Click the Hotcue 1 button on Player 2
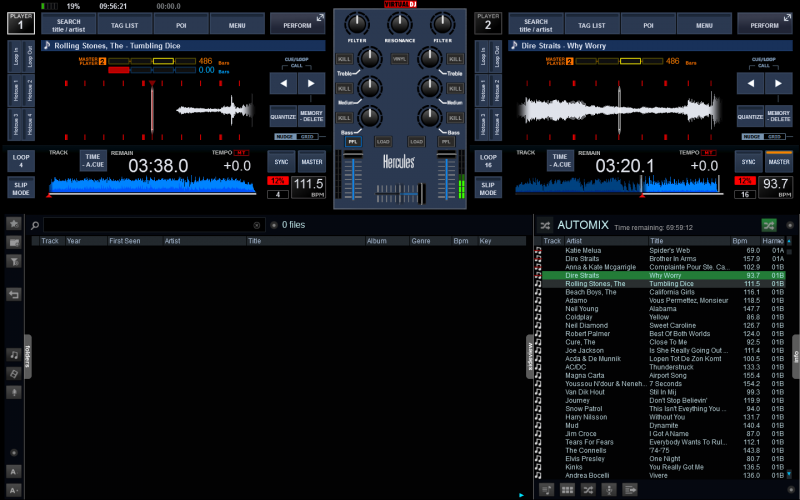Screen dimensions: 800x500 (x=482, y=91)
